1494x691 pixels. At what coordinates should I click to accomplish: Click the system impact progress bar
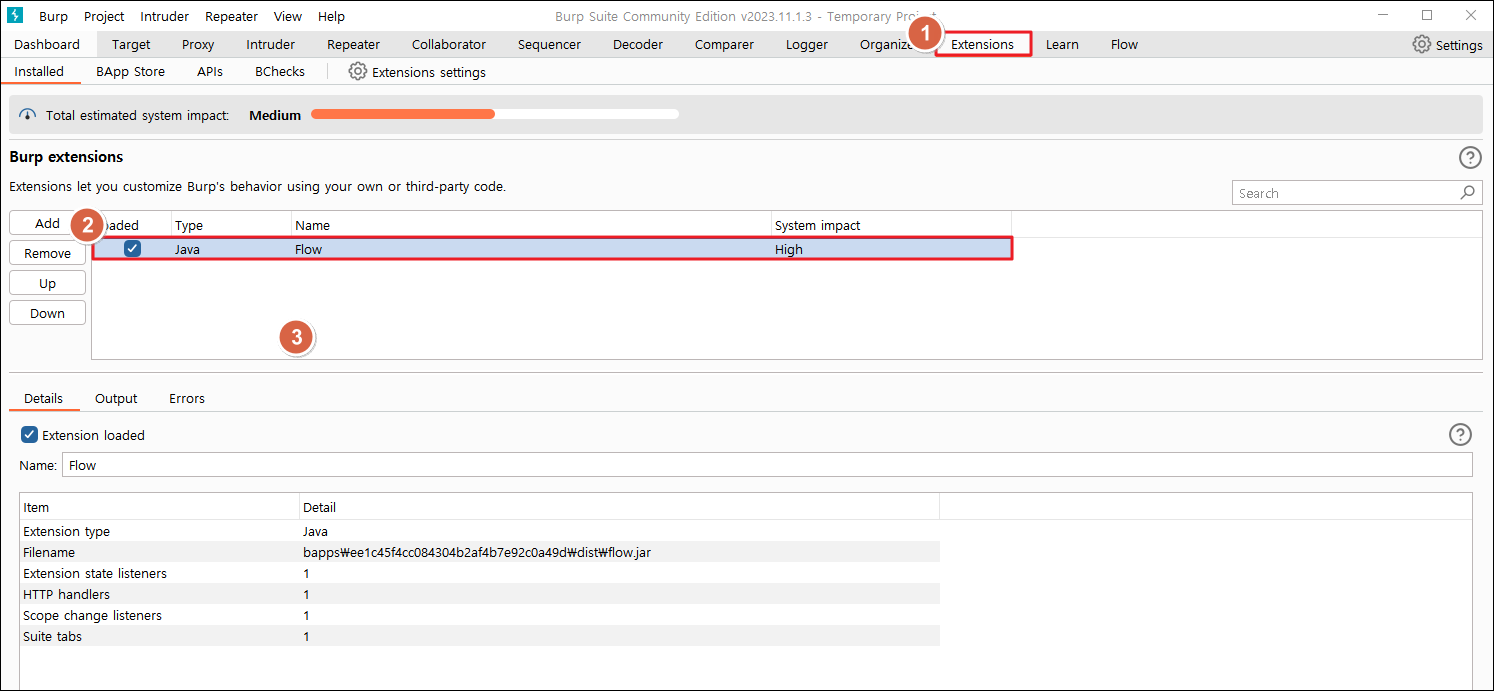(495, 115)
